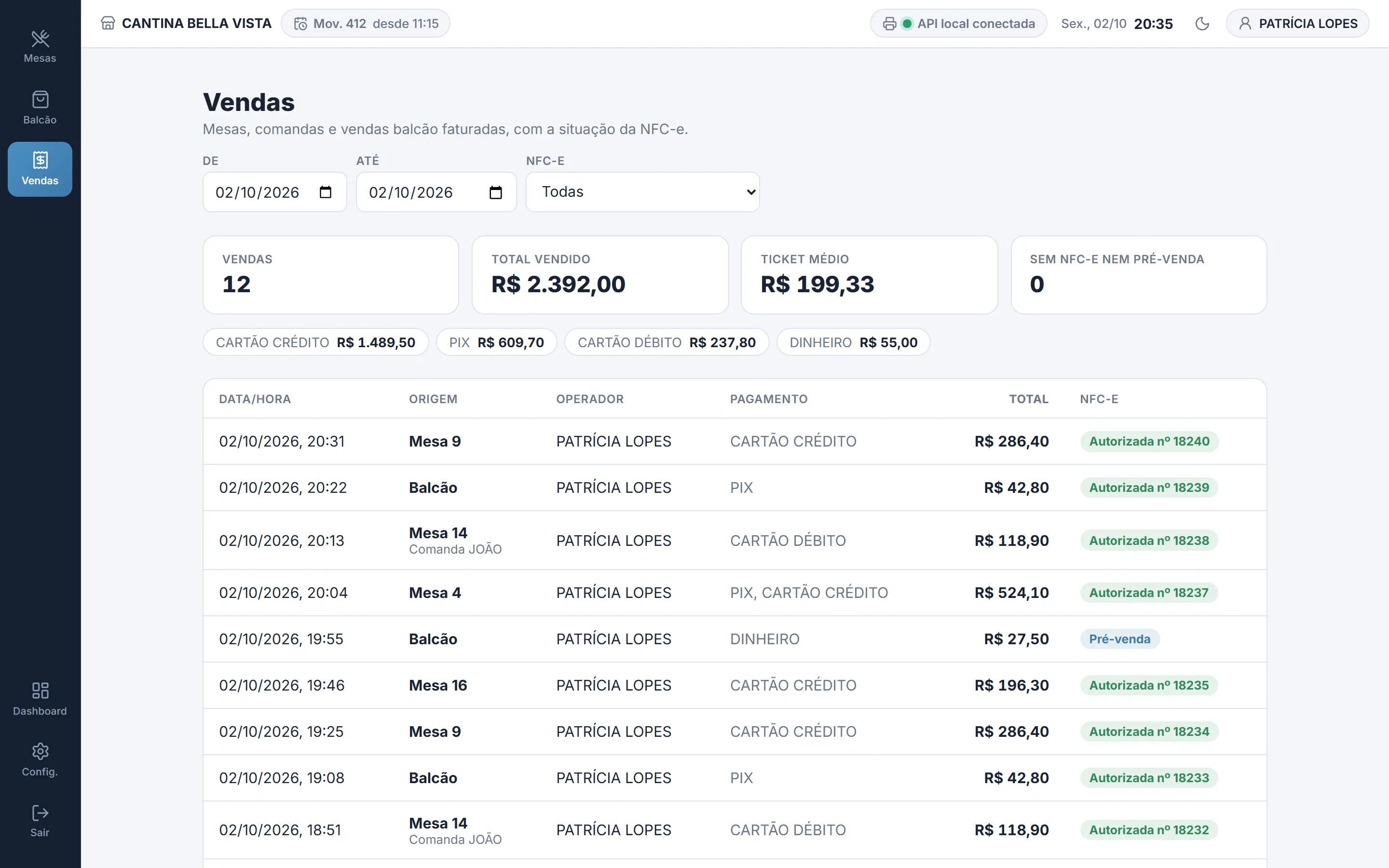This screenshot has height=868, width=1389.
Task: Click the CARTÃO CRÉDITO payment total chip
Action: (x=315, y=342)
